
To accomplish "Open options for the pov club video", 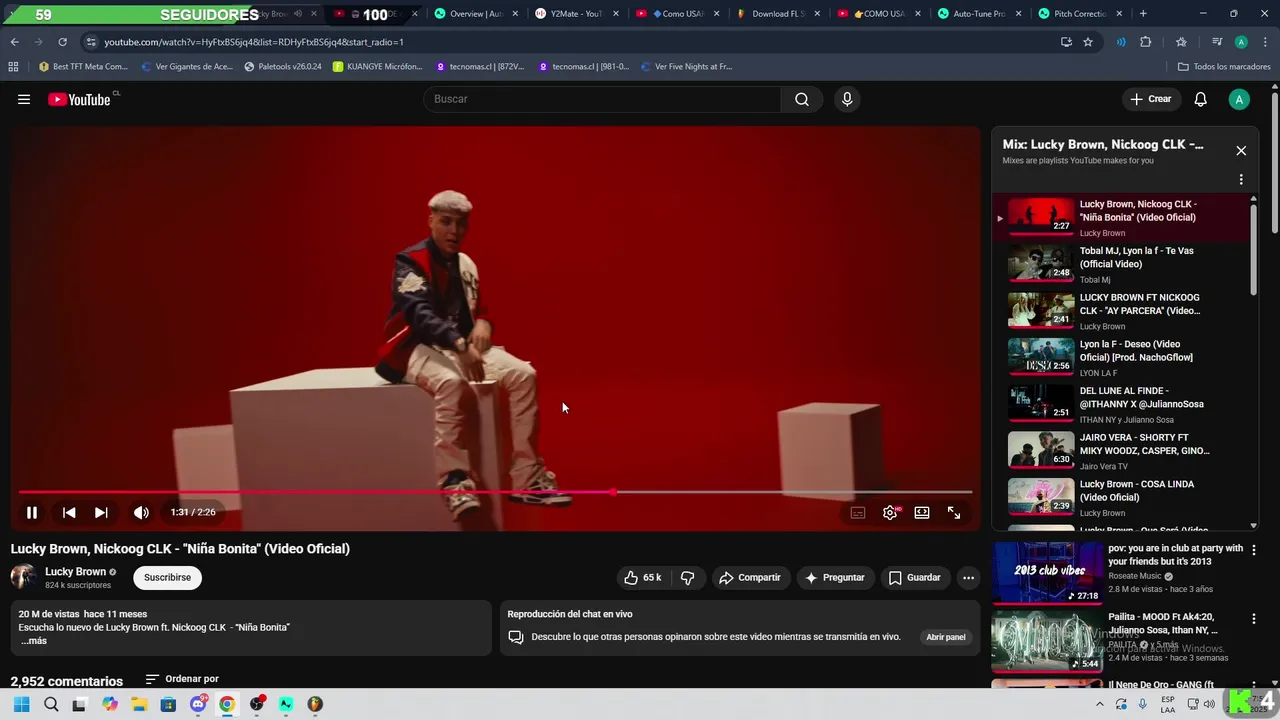I will coord(1254,550).
